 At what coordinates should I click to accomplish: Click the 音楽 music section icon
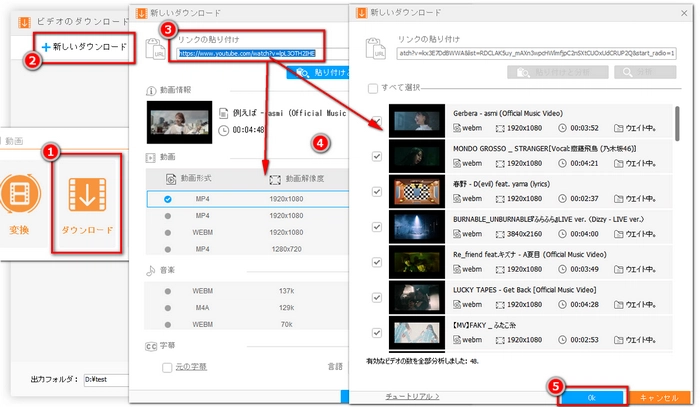(x=150, y=269)
